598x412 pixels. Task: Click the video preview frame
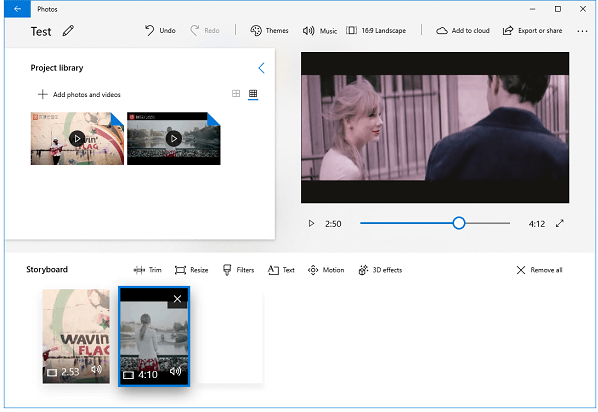[435, 127]
